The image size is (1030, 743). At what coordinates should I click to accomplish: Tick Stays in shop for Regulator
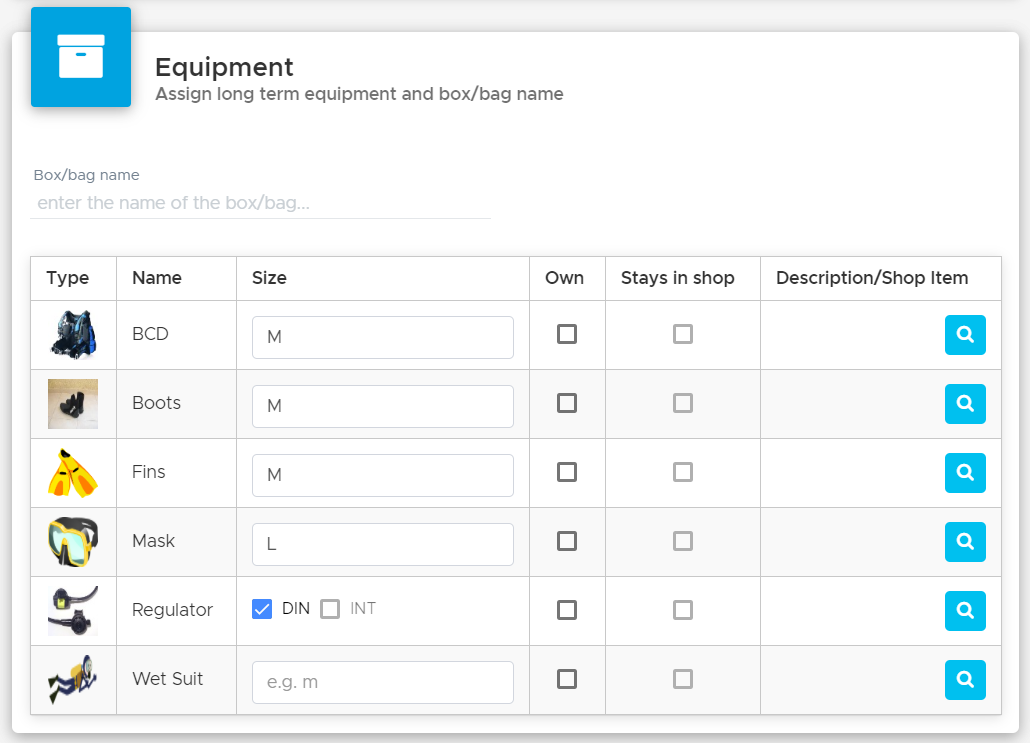(683, 610)
